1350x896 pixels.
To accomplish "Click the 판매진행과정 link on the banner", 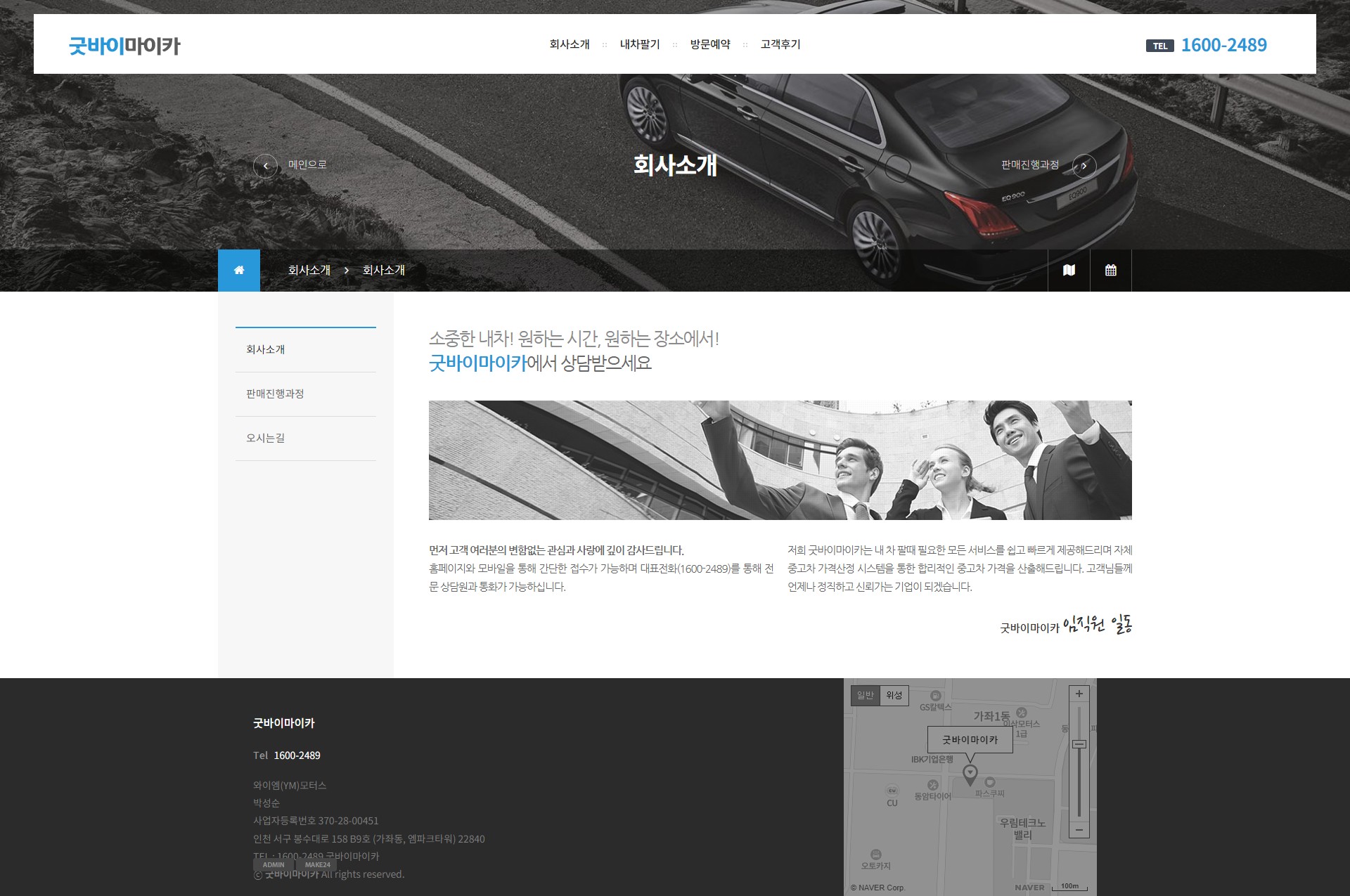I will (1030, 164).
